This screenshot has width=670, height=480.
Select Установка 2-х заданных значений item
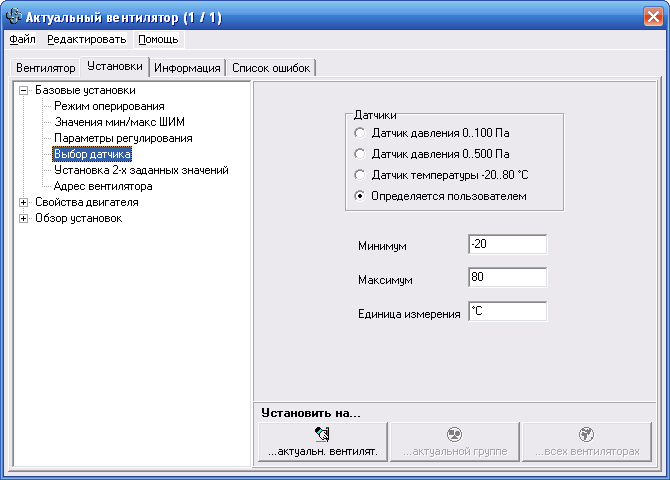pos(141,170)
